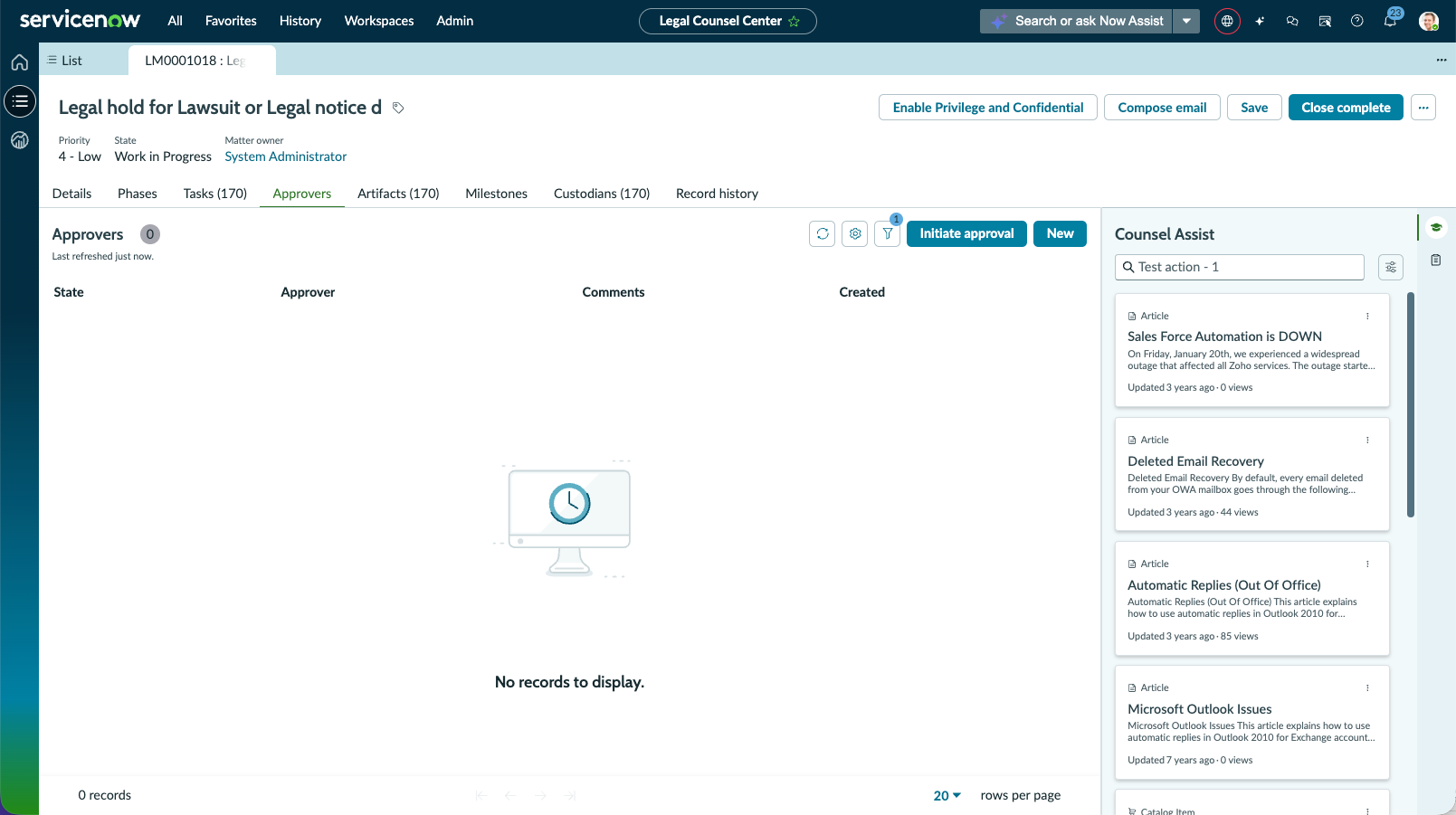Open options menu for Deleted Email Recovery article
1456x815 pixels.
coord(1367,440)
